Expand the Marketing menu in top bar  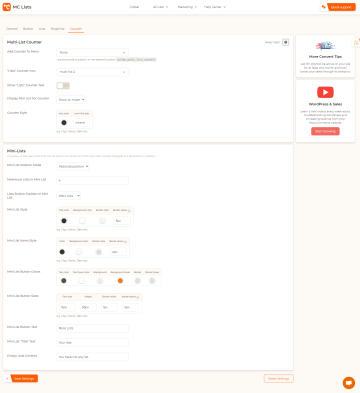pos(187,7)
